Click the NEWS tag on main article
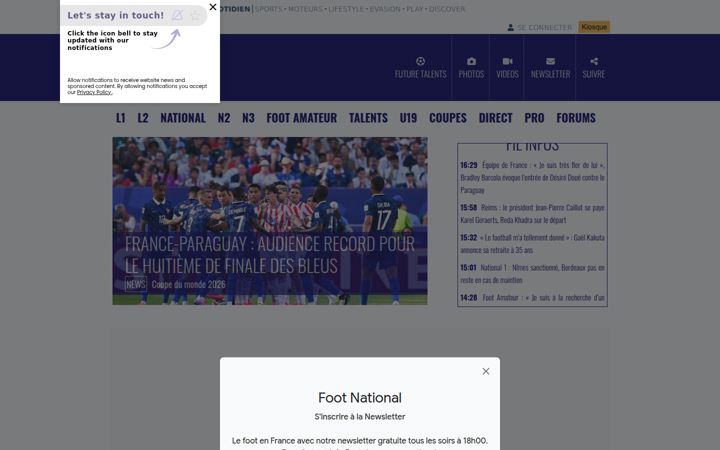The height and width of the screenshot is (450, 720). click(135, 284)
